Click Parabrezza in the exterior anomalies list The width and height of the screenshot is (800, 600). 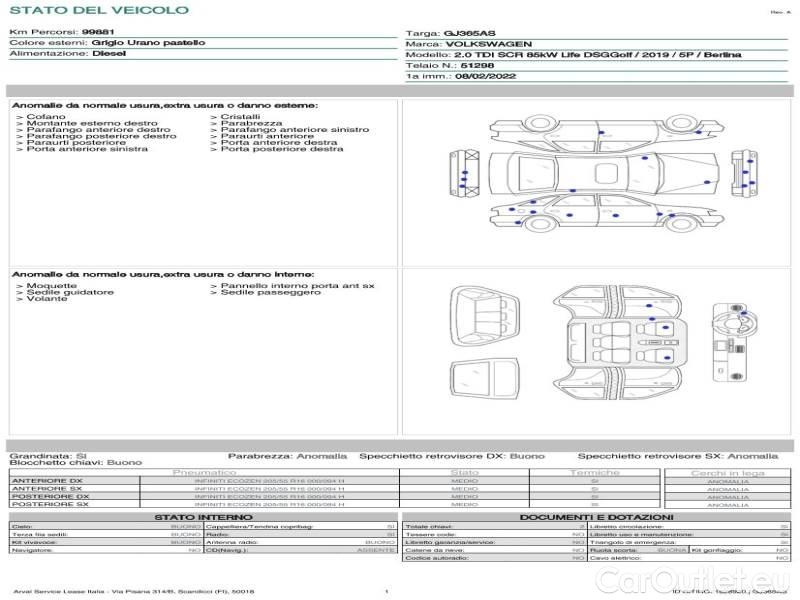251,123
